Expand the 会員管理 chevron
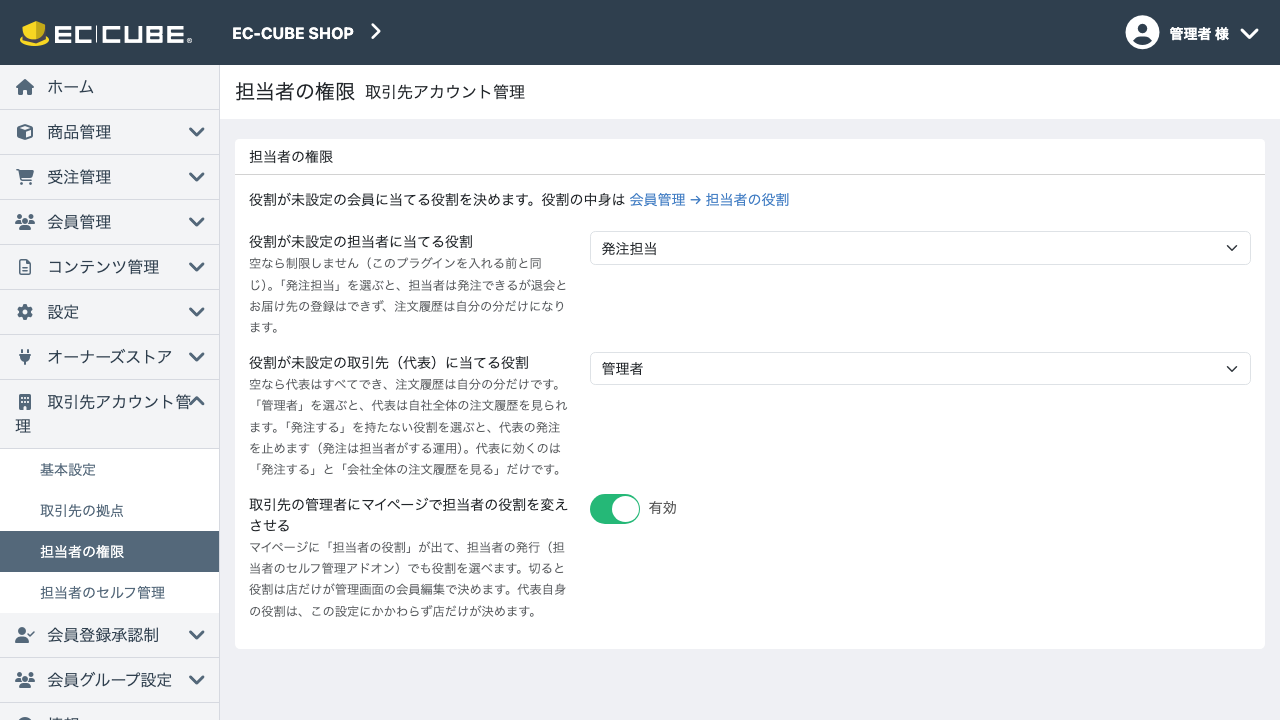The width and height of the screenshot is (1280, 720). click(197, 222)
